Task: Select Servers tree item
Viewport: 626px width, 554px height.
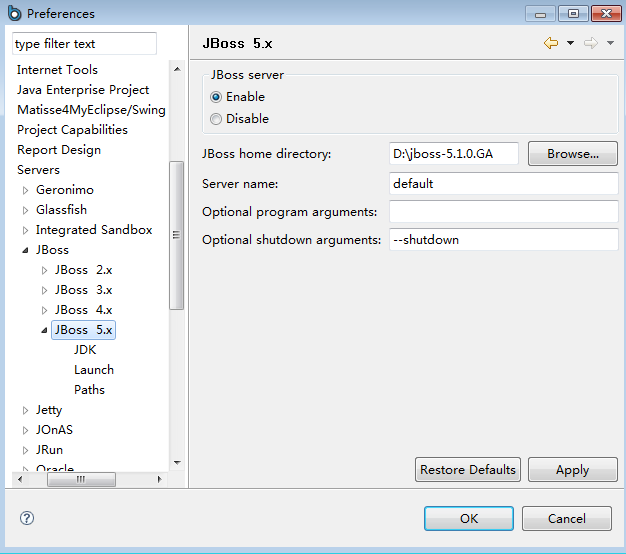Action: point(38,170)
